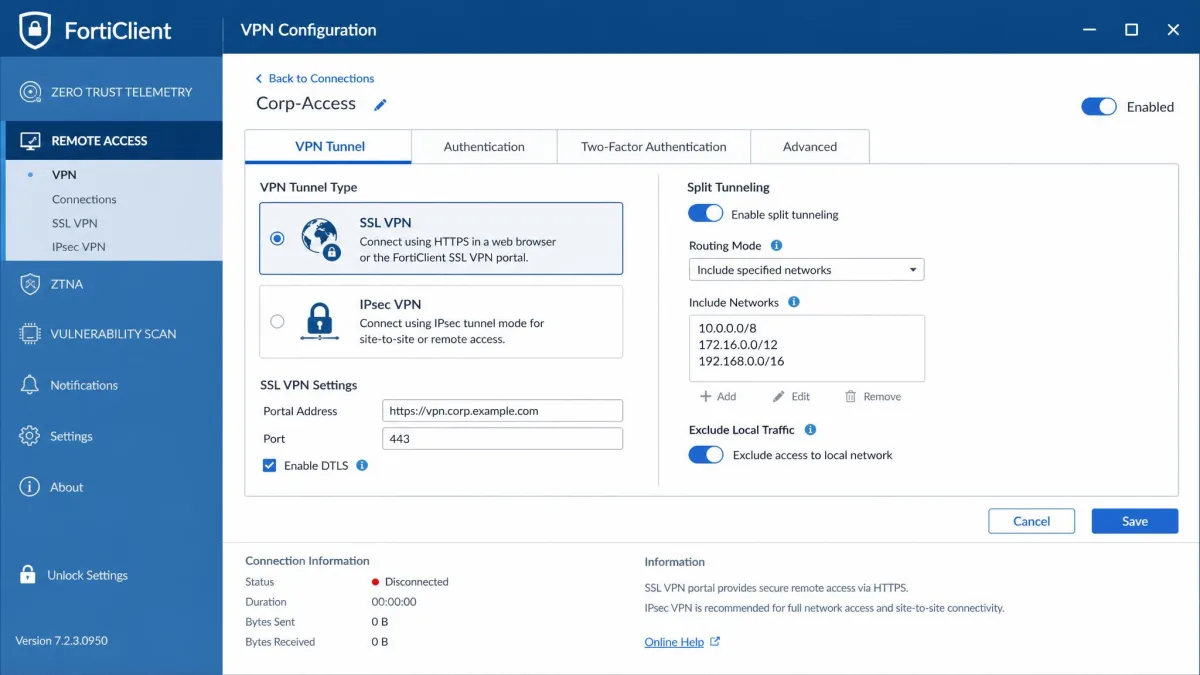Click the Enable DTLS info icon
The width and height of the screenshot is (1200, 675).
[362, 465]
